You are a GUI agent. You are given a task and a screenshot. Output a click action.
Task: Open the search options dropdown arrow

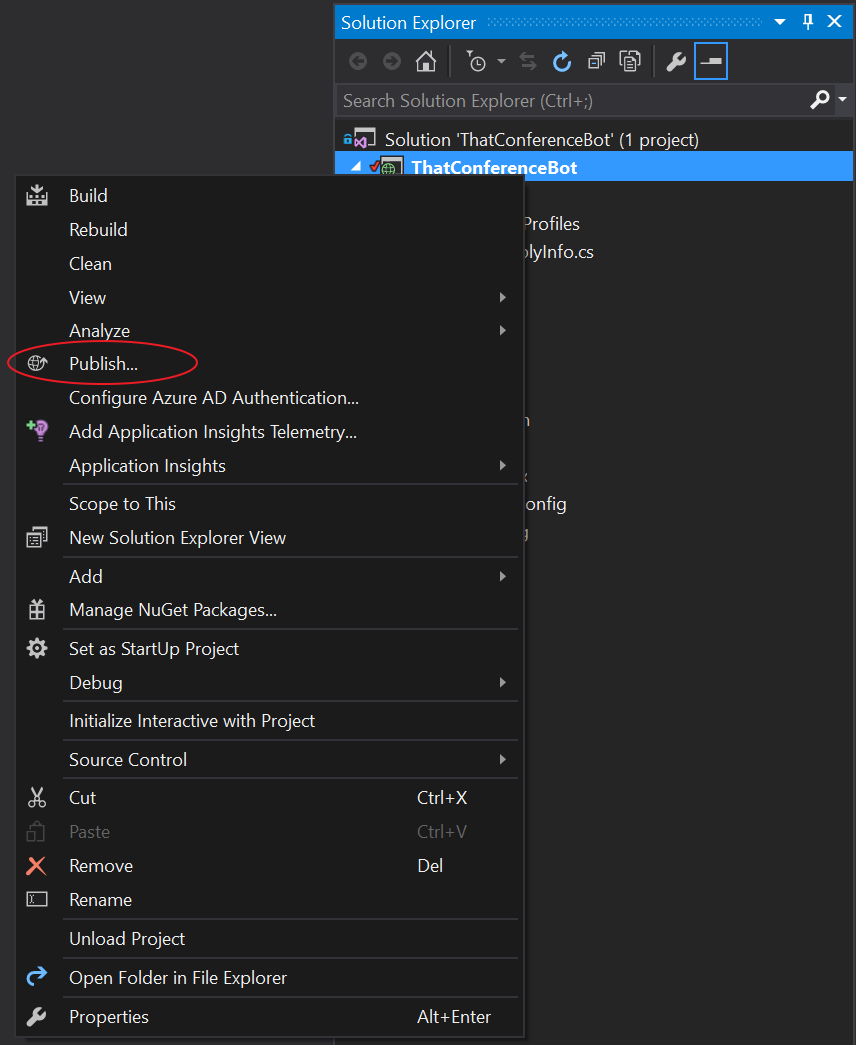[x=843, y=100]
